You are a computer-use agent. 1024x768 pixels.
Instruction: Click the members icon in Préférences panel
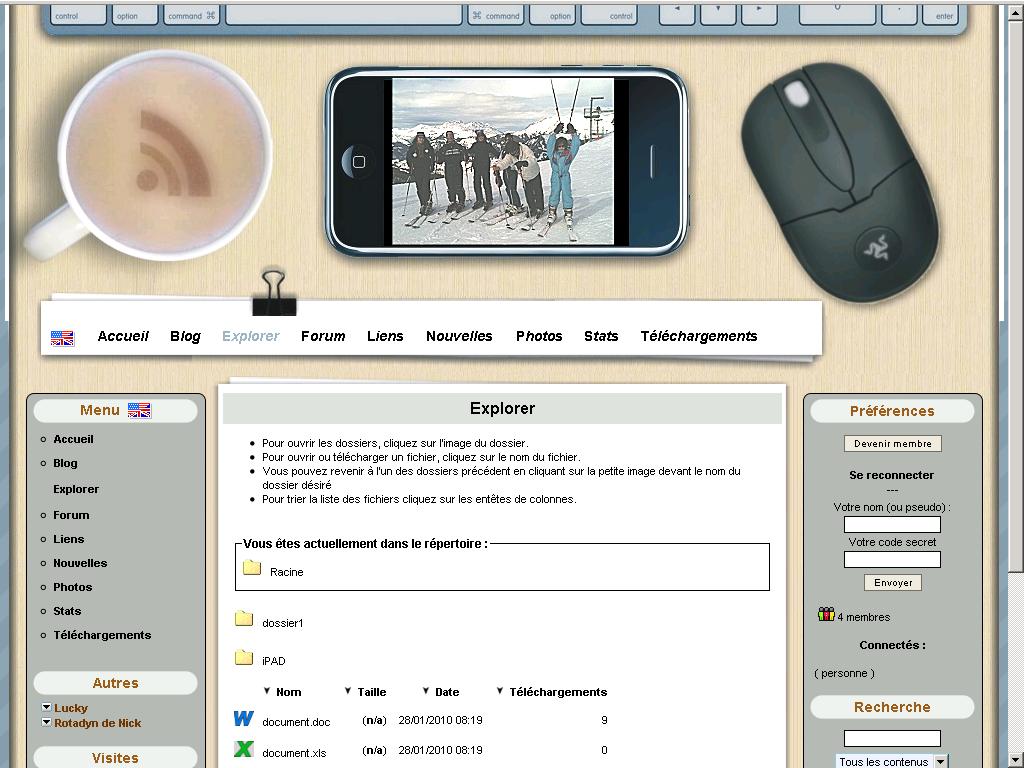826,615
